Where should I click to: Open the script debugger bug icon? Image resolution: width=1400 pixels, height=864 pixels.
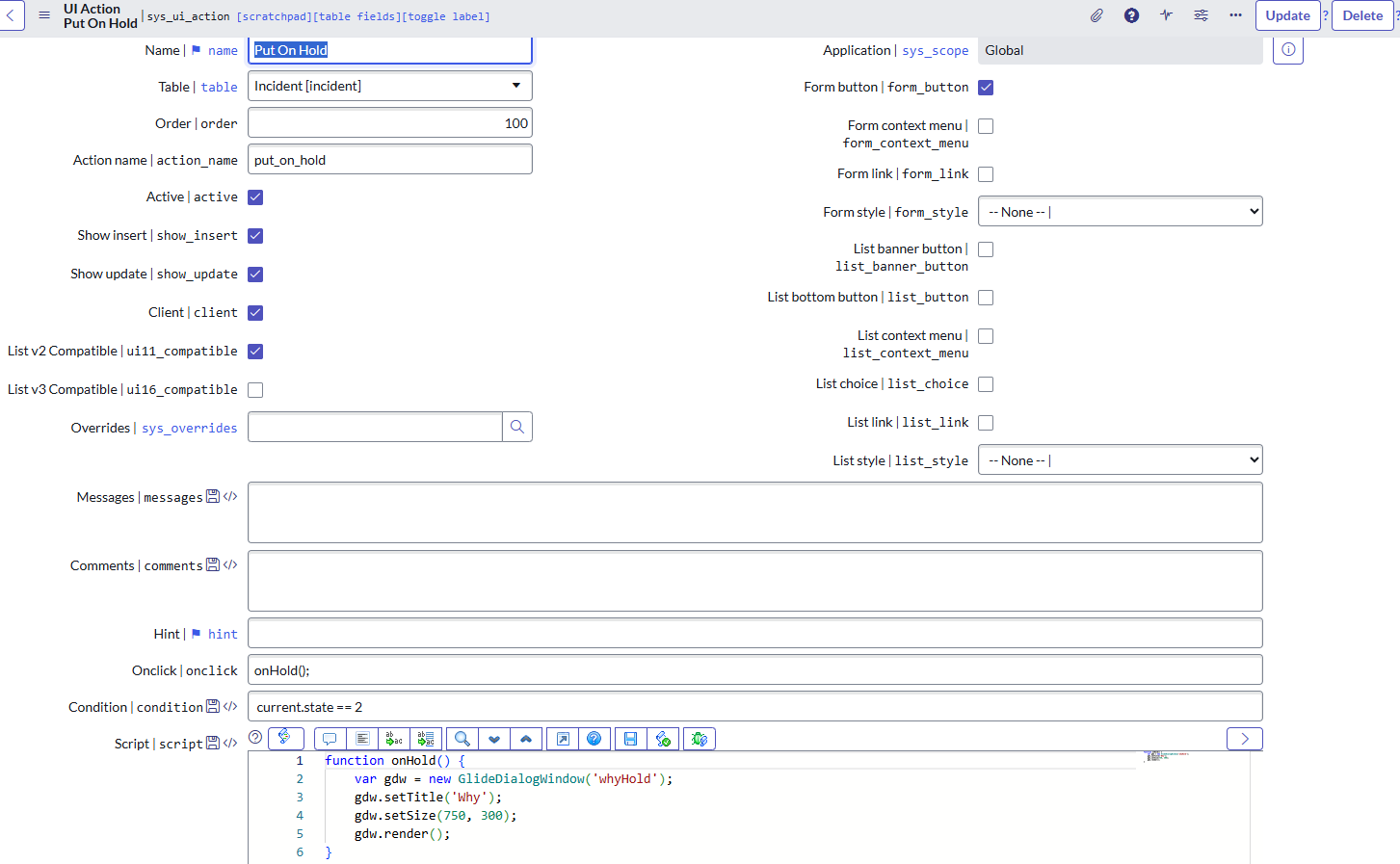(700, 739)
